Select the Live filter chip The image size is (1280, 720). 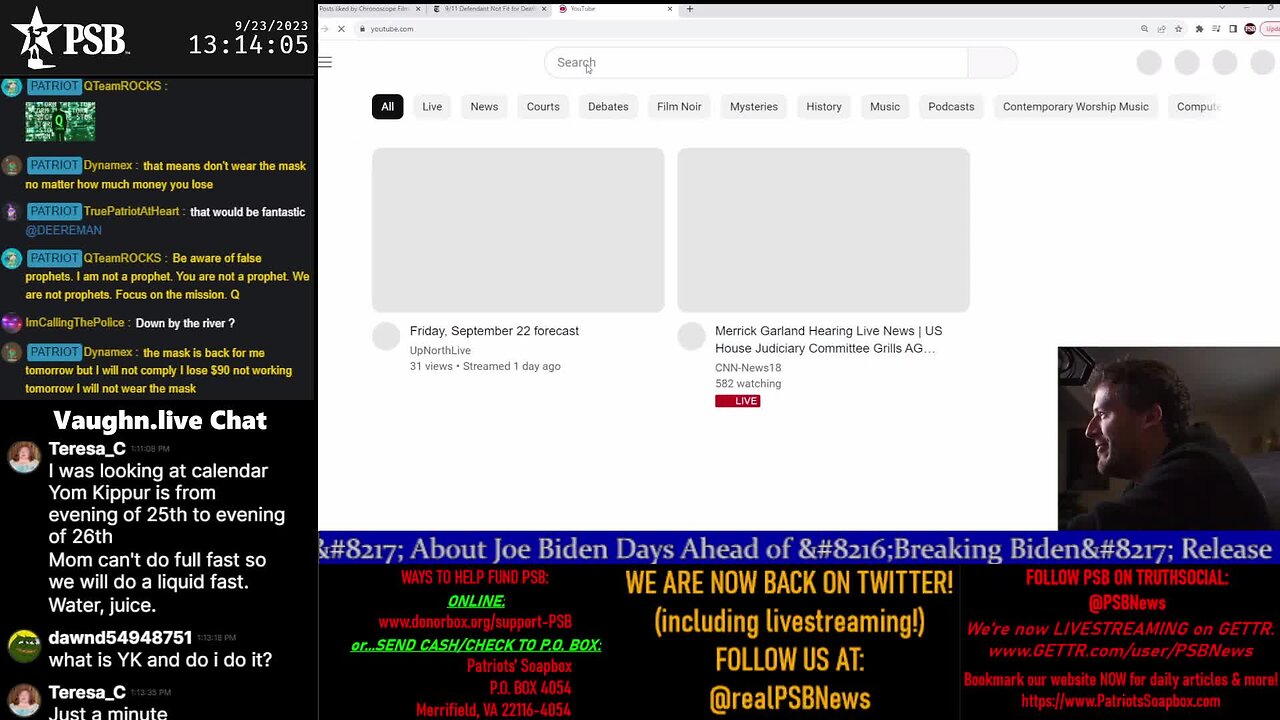(x=432, y=106)
